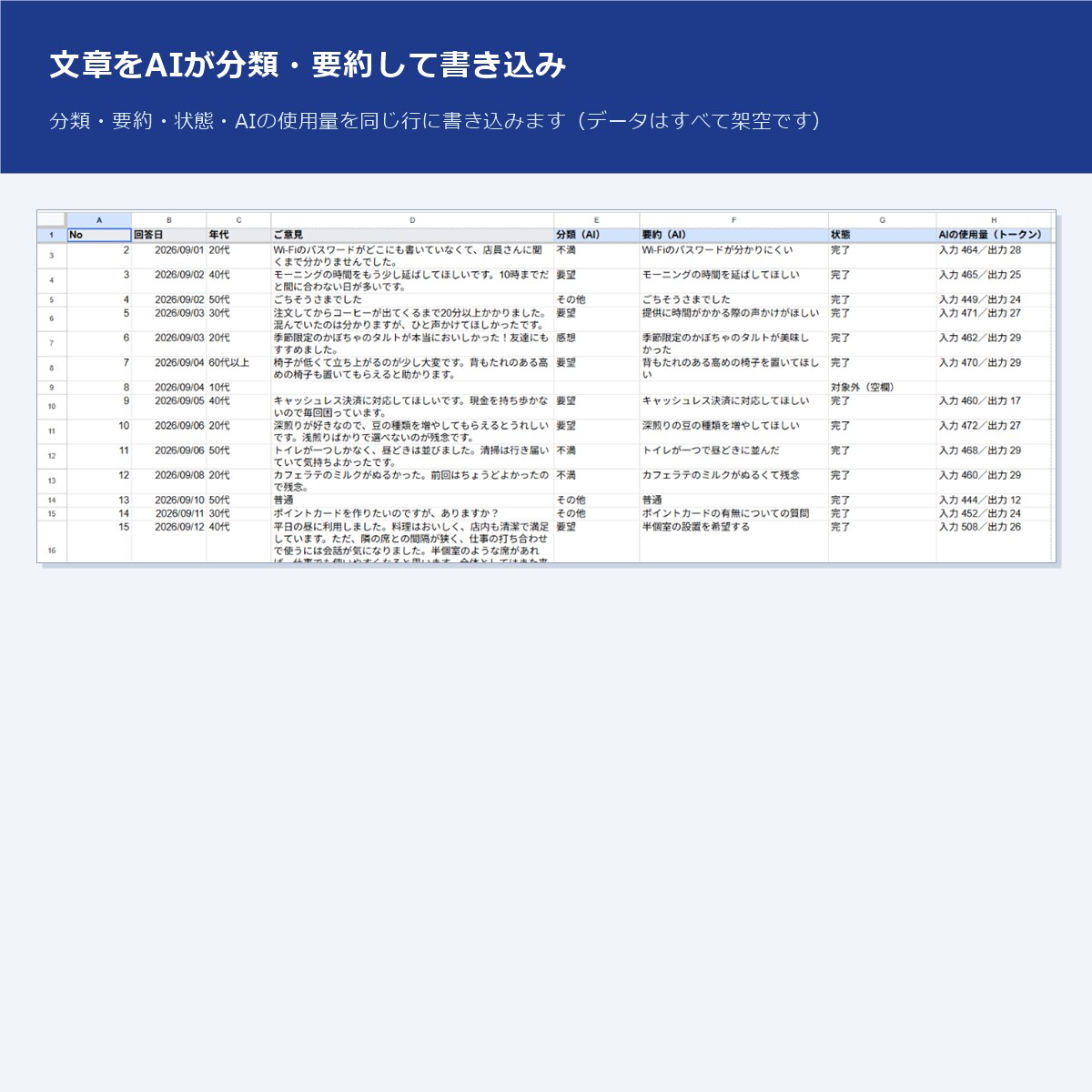This screenshot has height=1092, width=1092.
Task: Click the '年代' header cell
Action: [238, 235]
